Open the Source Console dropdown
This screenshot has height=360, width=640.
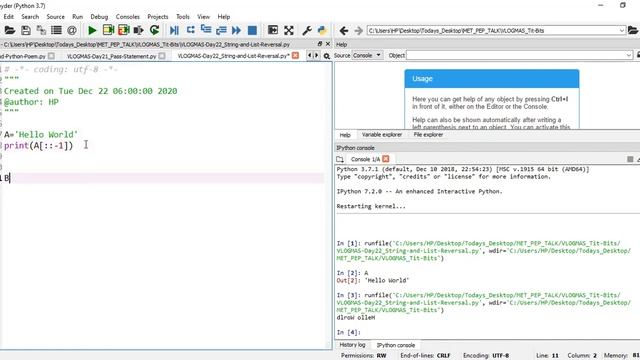point(367,55)
